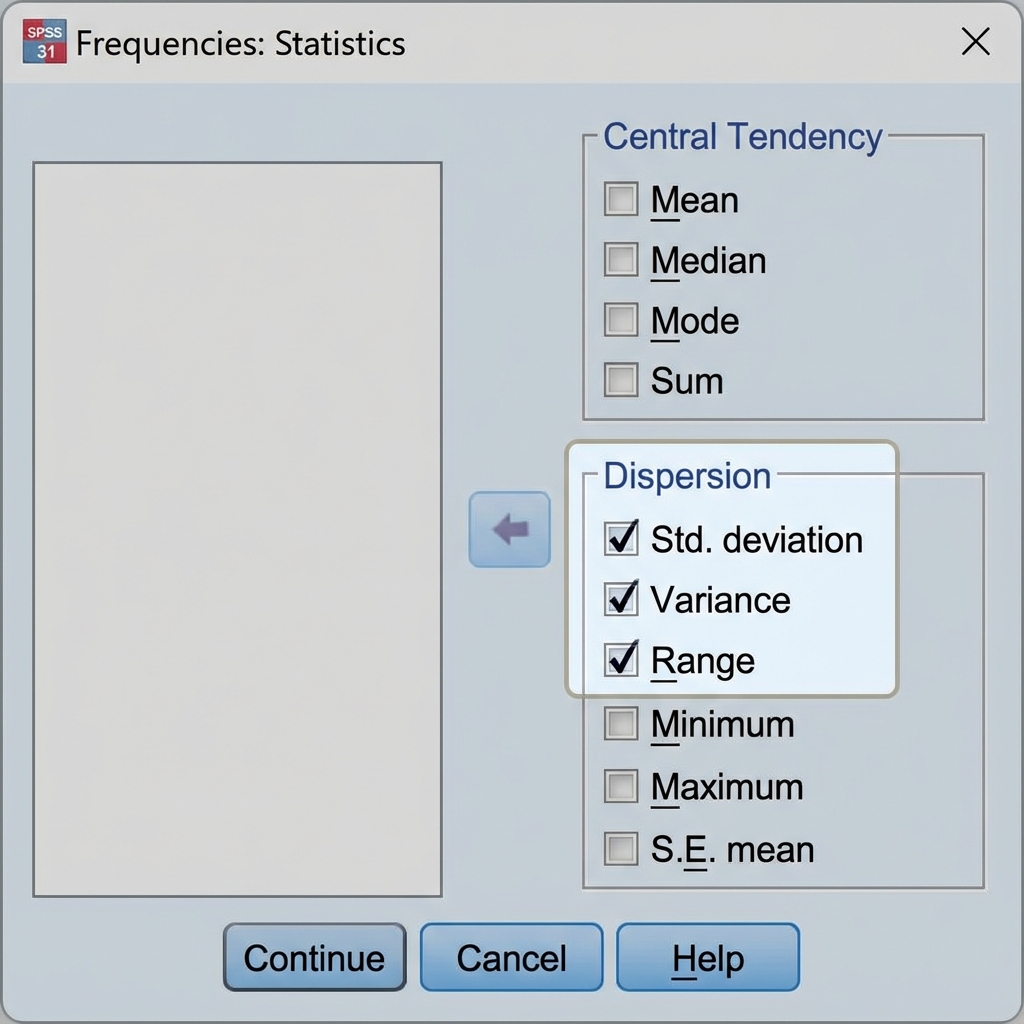Image resolution: width=1024 pixels, height=1024 pixels.
Task: Enable the Minimum checkbox
Action: 621,724
